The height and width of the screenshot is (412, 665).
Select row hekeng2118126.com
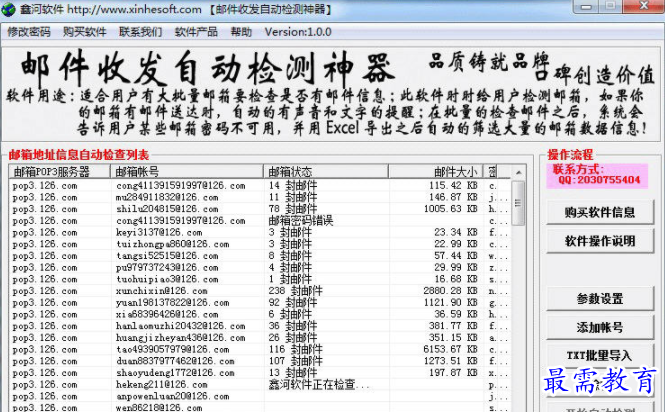tap(260, 385)
